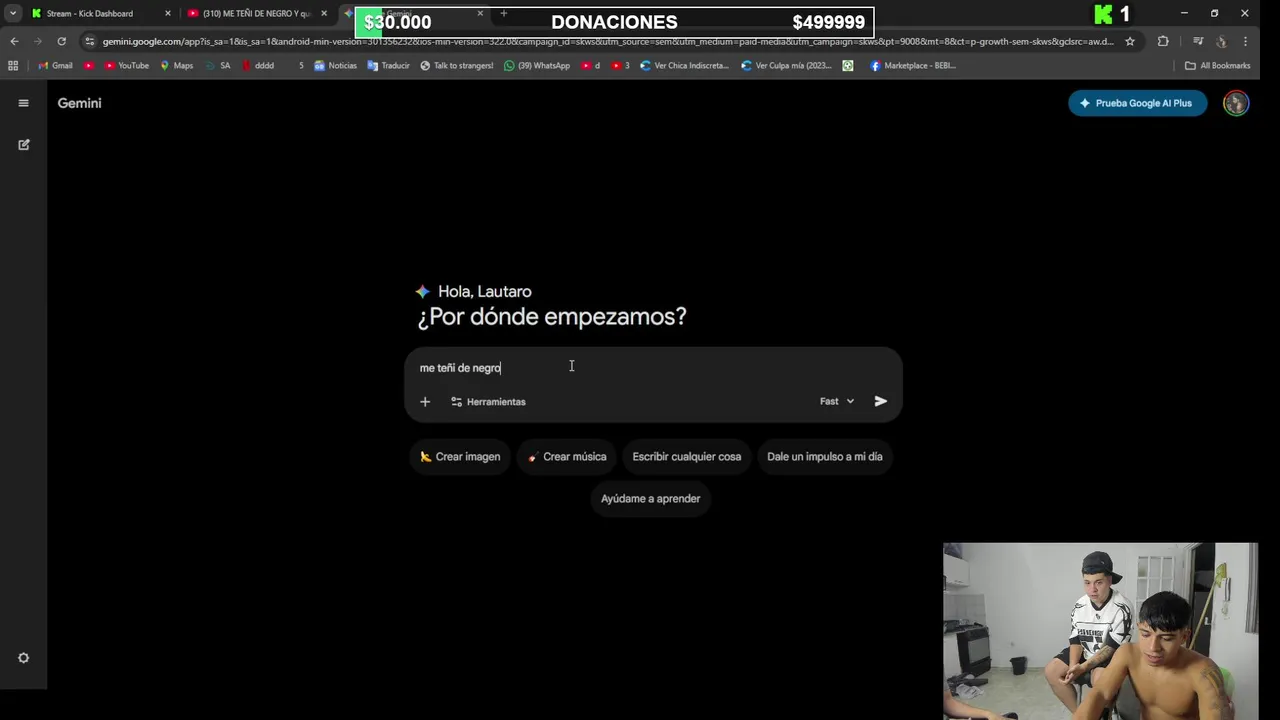This screenshot has height=720, width=1280.
Task: Open the bookmarks bar apps grid icon
Action: point(13,65)
